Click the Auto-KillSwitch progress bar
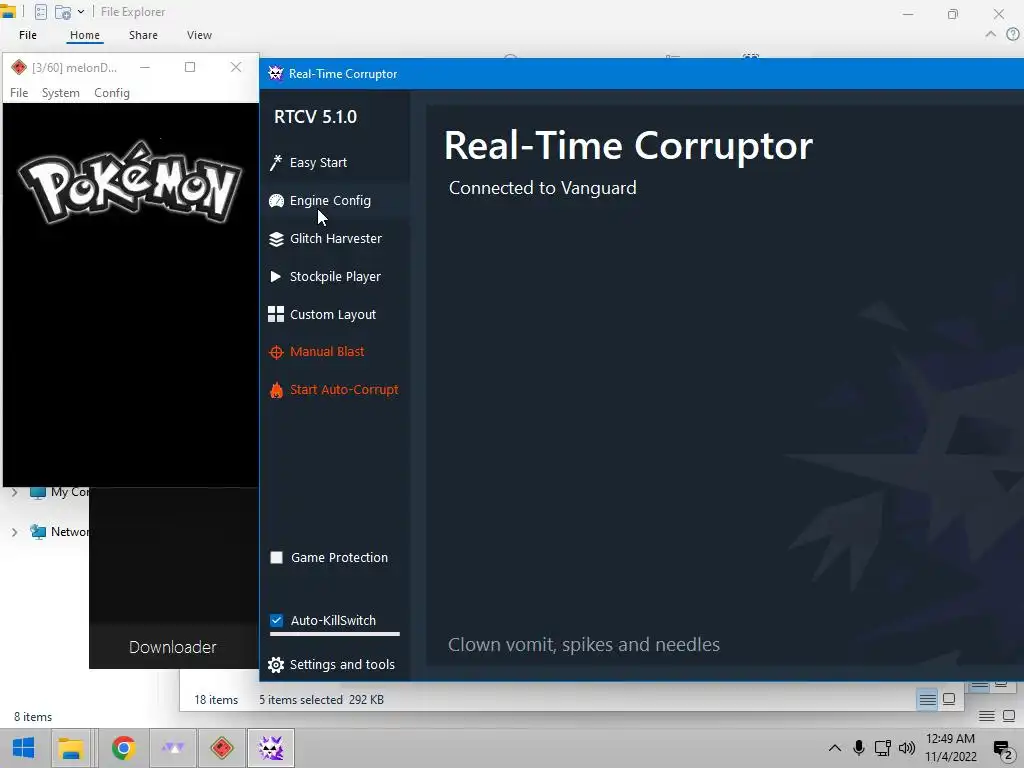 (x=334, y=633)
